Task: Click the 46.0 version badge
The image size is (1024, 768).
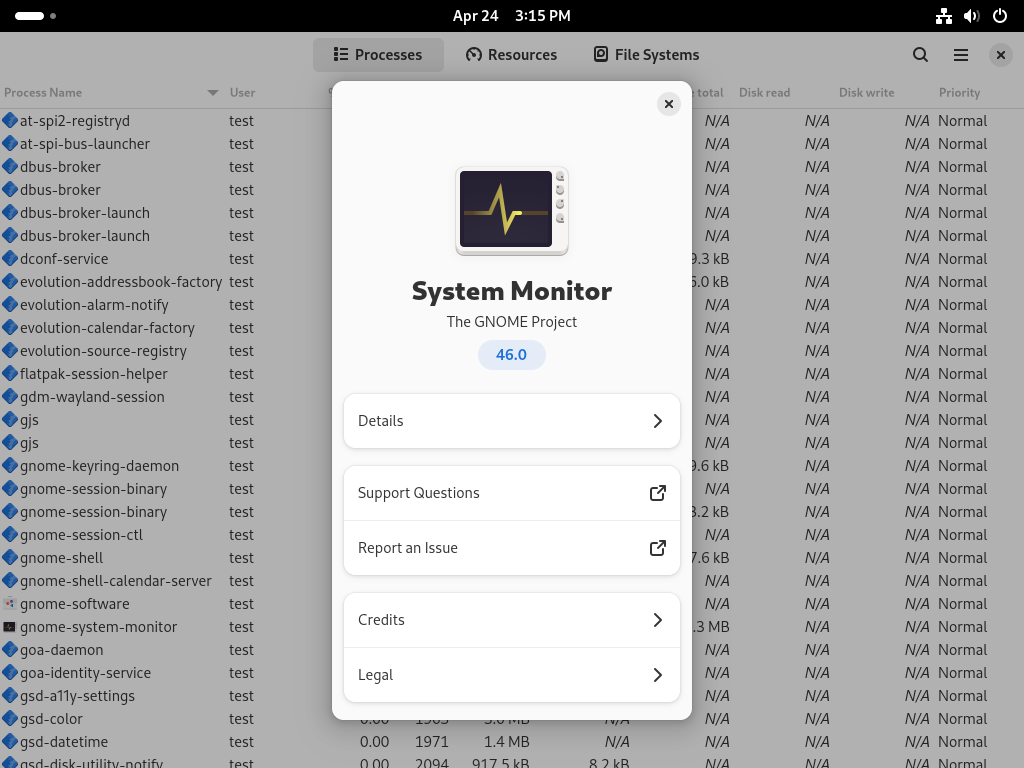Action: pyautogui.click(x=511, y=355)
